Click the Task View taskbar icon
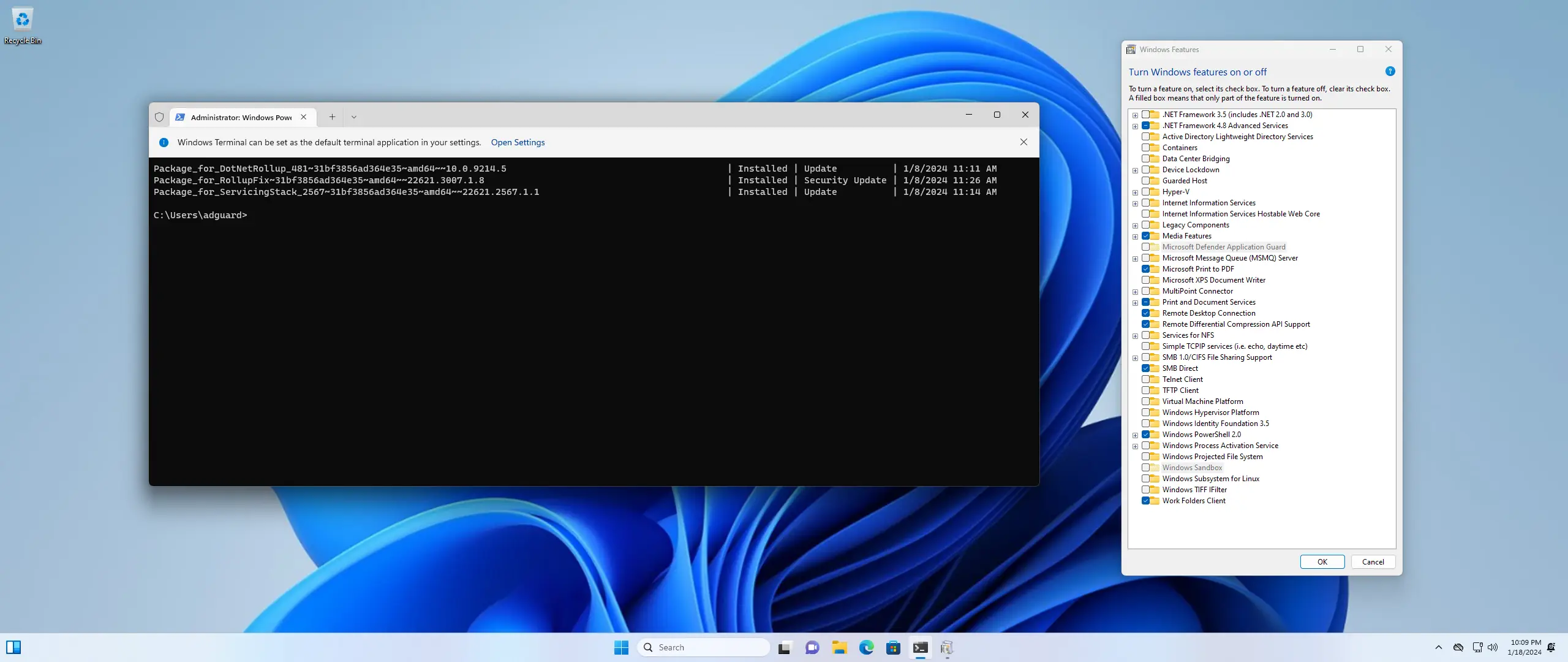1568x662 pixels. point(785,647)
